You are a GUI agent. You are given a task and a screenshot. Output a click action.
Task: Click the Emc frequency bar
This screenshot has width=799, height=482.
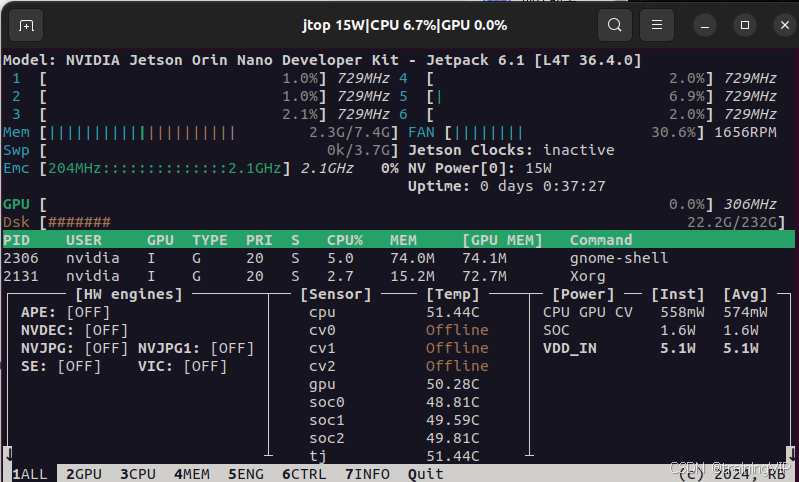click(165, 168)
